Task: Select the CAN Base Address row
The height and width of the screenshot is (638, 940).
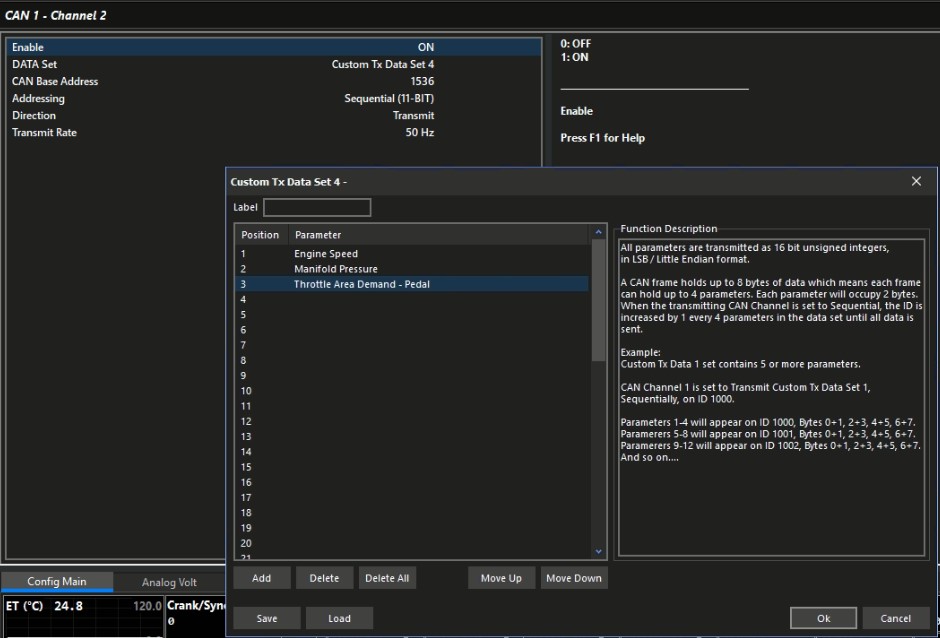Action: pos(273,82)
